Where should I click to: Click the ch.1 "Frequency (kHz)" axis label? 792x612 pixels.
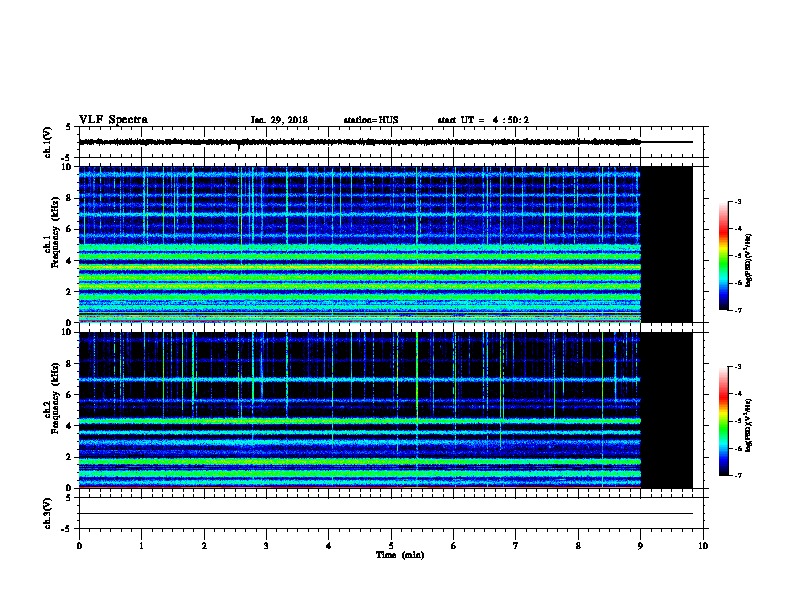(x=55, y=232)
